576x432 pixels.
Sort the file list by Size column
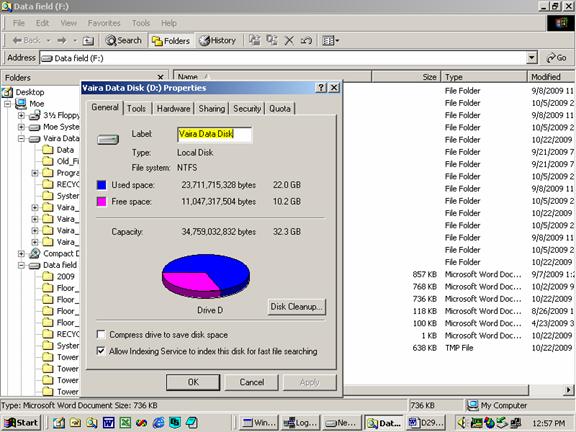(x=406, y=77)
